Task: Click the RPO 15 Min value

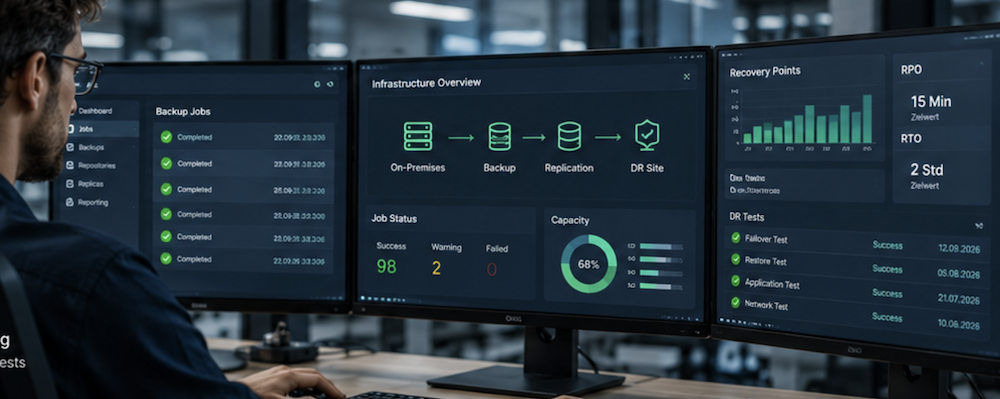Action: click(931, 101)
